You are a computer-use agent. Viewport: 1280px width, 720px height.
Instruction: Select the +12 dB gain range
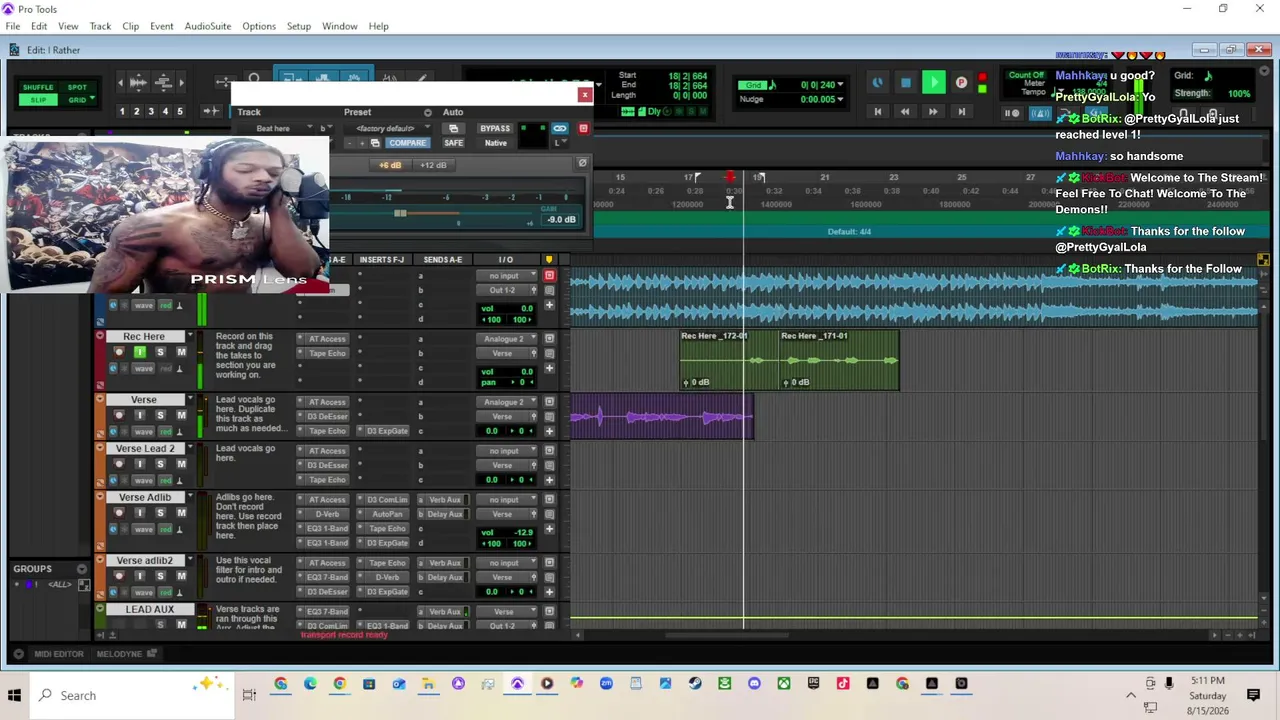coord(433,165)
